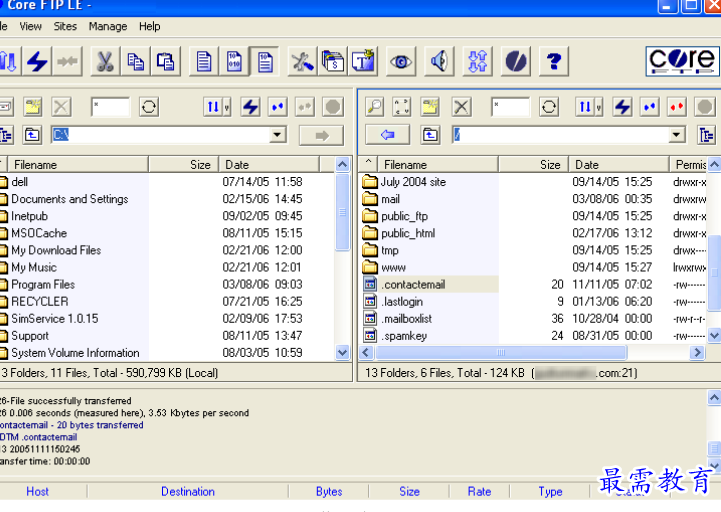
Task: Click the remote filter input field
Action: [510, 107]
